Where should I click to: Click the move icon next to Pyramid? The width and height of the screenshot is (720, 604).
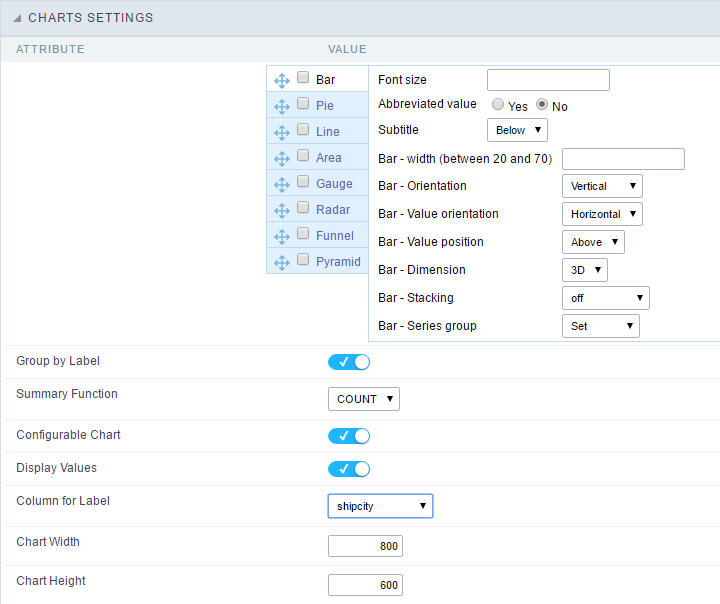(282, 262)
